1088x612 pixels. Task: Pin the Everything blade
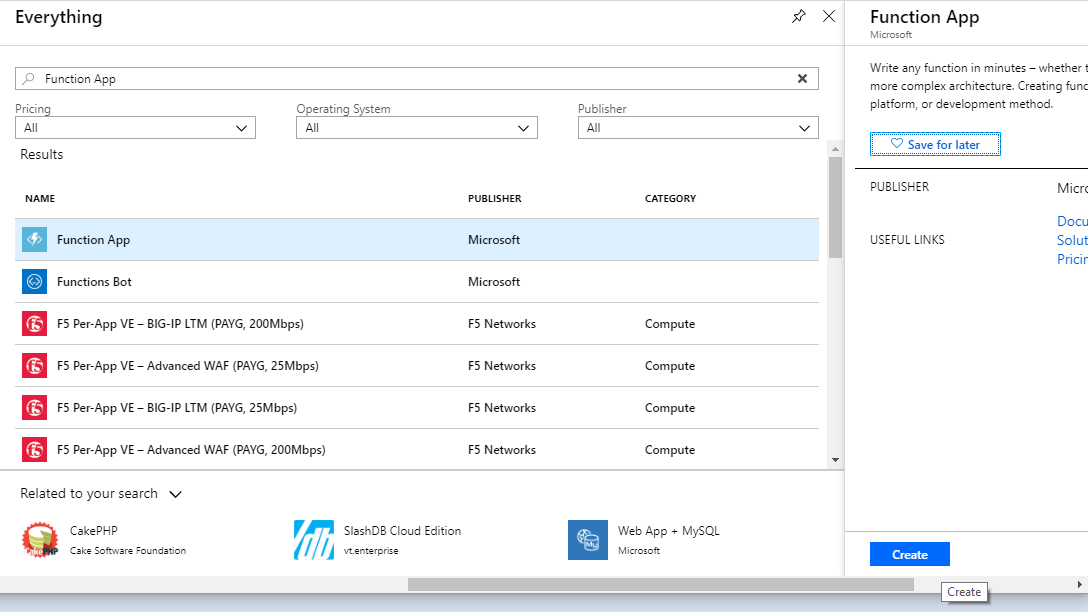tap(799, 16)
